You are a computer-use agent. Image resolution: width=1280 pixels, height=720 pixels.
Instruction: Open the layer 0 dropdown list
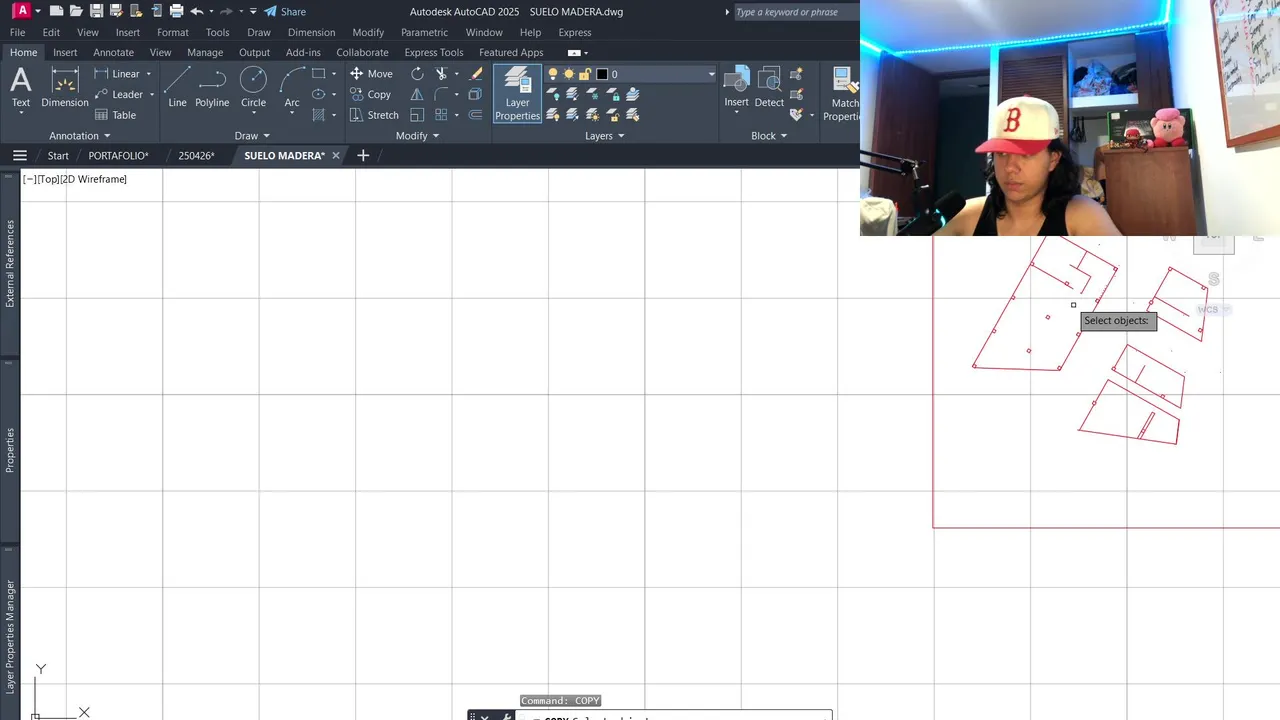click(711, 74)
